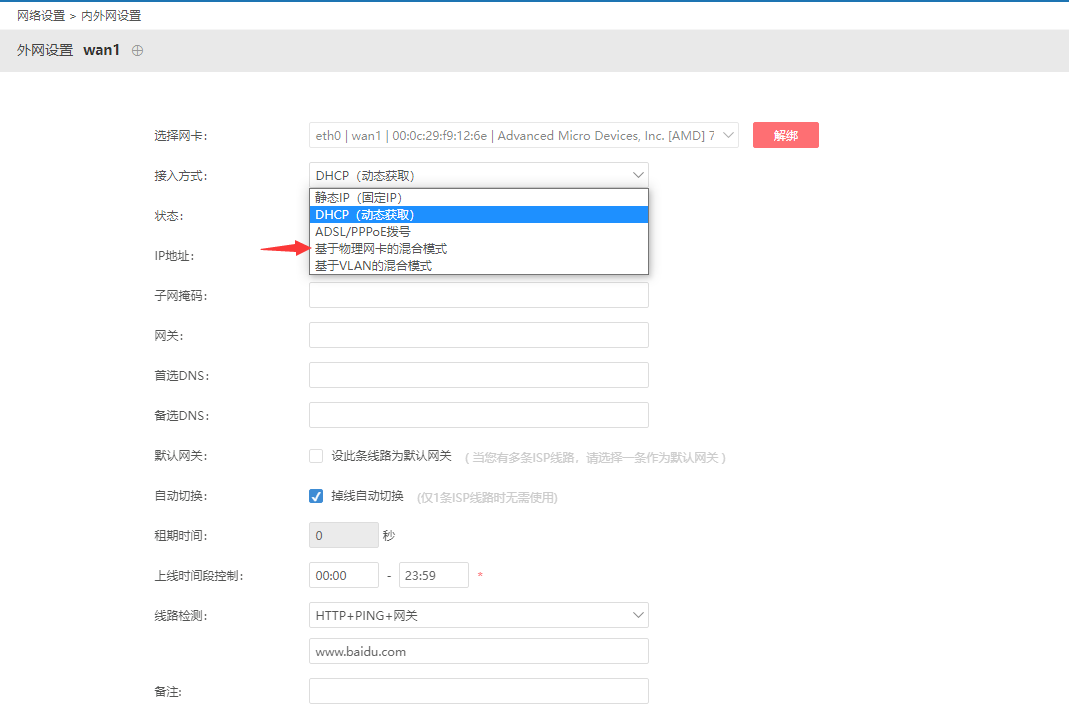
Task: Click 网络设置 breadcrumb link
Action: coord(41,16)
